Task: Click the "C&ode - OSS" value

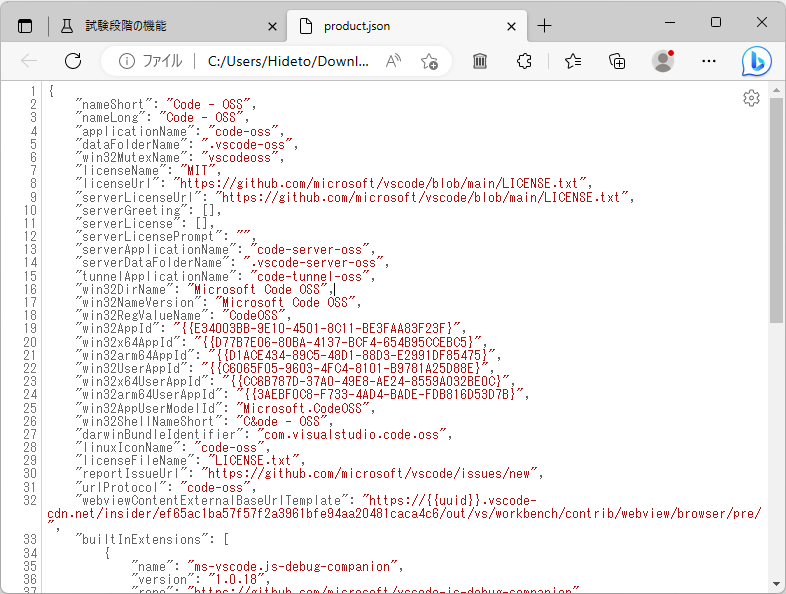Action: click(x=281, y=422)
